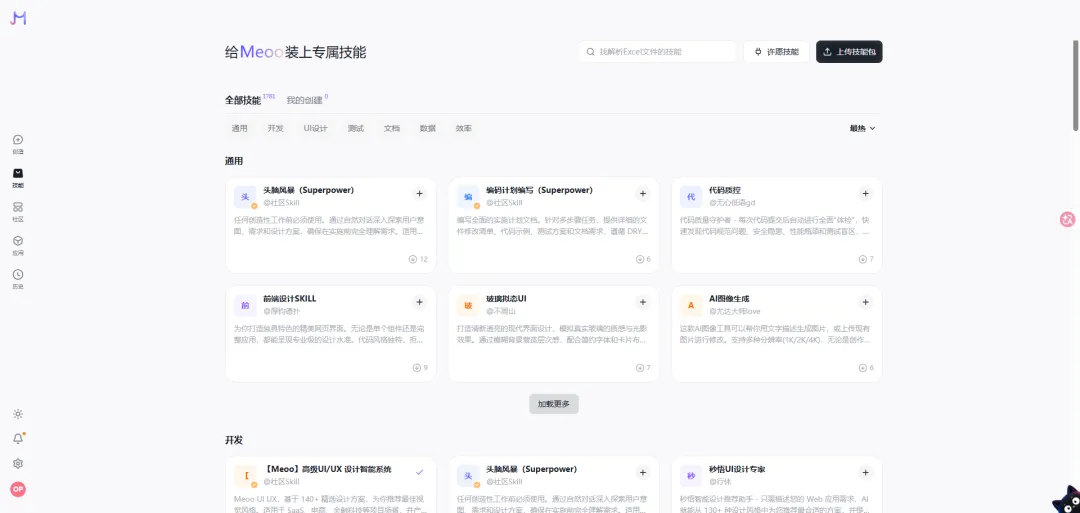Add the 秒悟UI设计专家 skill with plus
This screenshot has height=513, width=1080.
click(866, 472)
